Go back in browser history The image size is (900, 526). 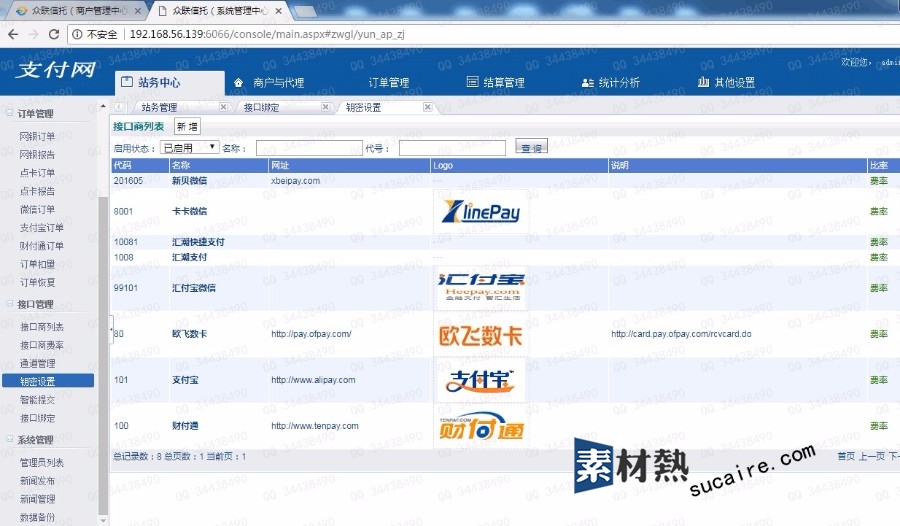tap(13, 34)
